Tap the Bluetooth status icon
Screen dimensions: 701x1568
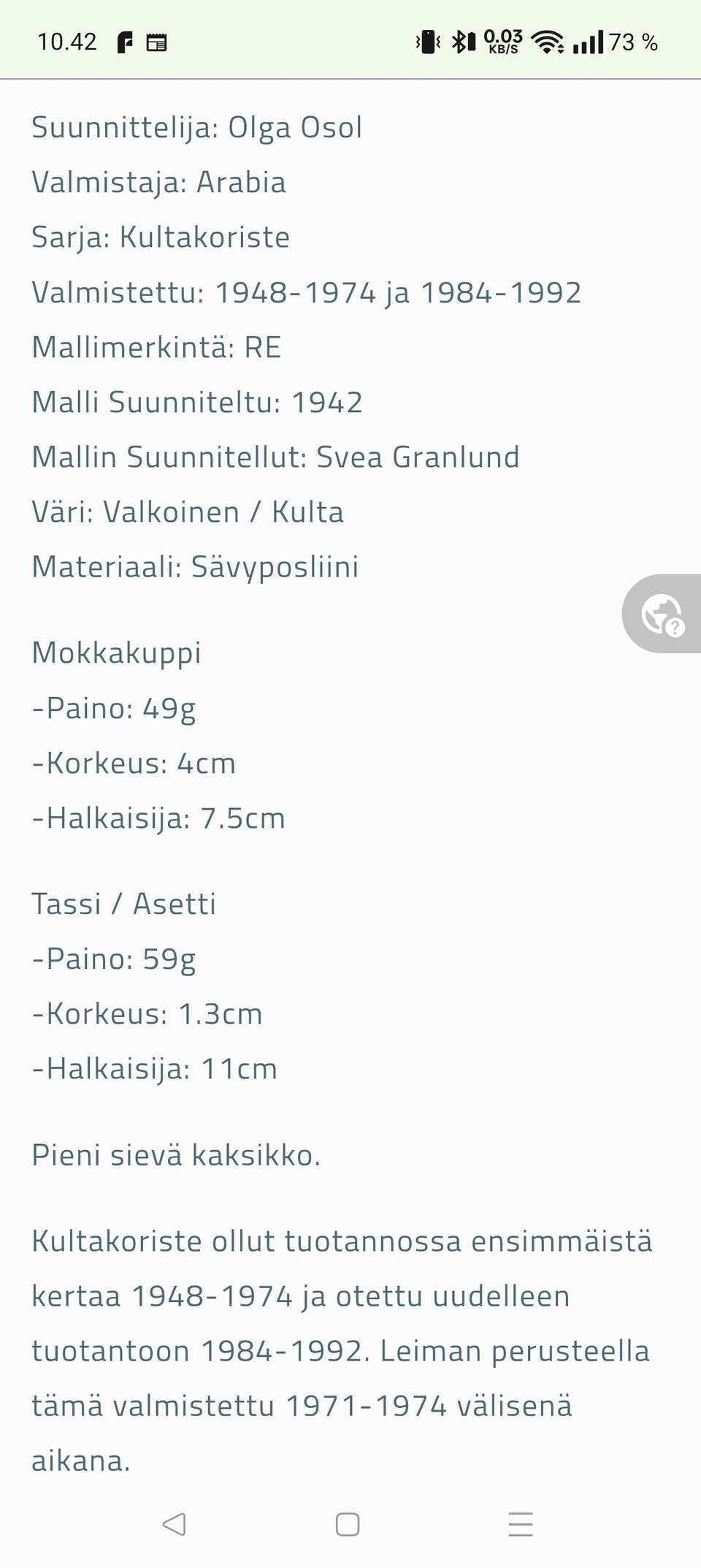click(x=463, y=42)
